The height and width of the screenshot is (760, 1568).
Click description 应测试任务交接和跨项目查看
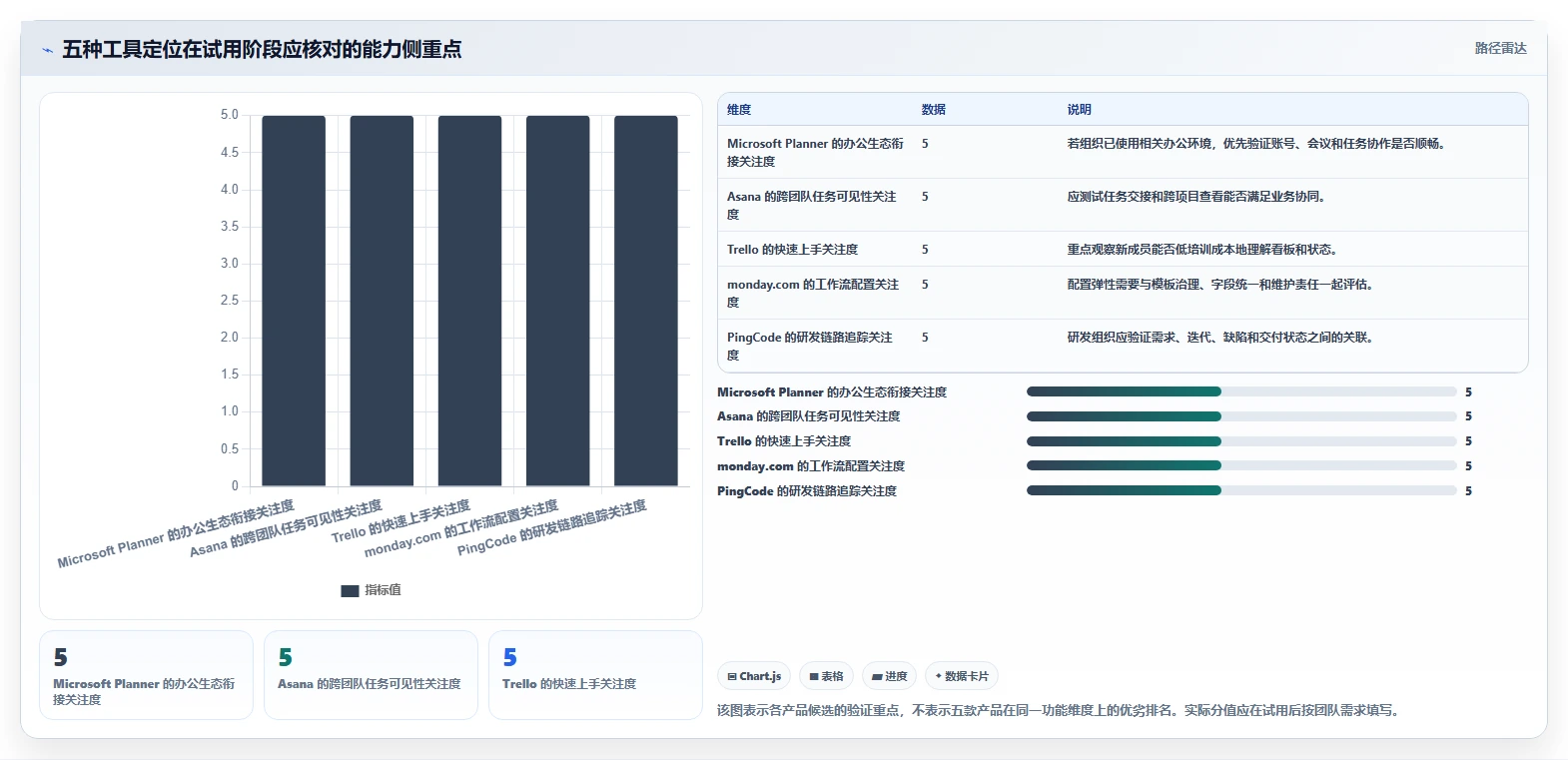[x=1195, y=197]
